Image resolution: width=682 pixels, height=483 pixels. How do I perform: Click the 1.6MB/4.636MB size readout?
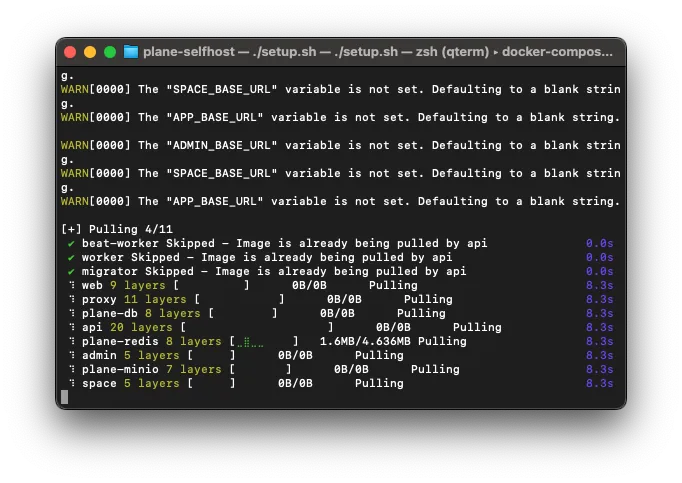pyautogui.click(x=364, y=341)
